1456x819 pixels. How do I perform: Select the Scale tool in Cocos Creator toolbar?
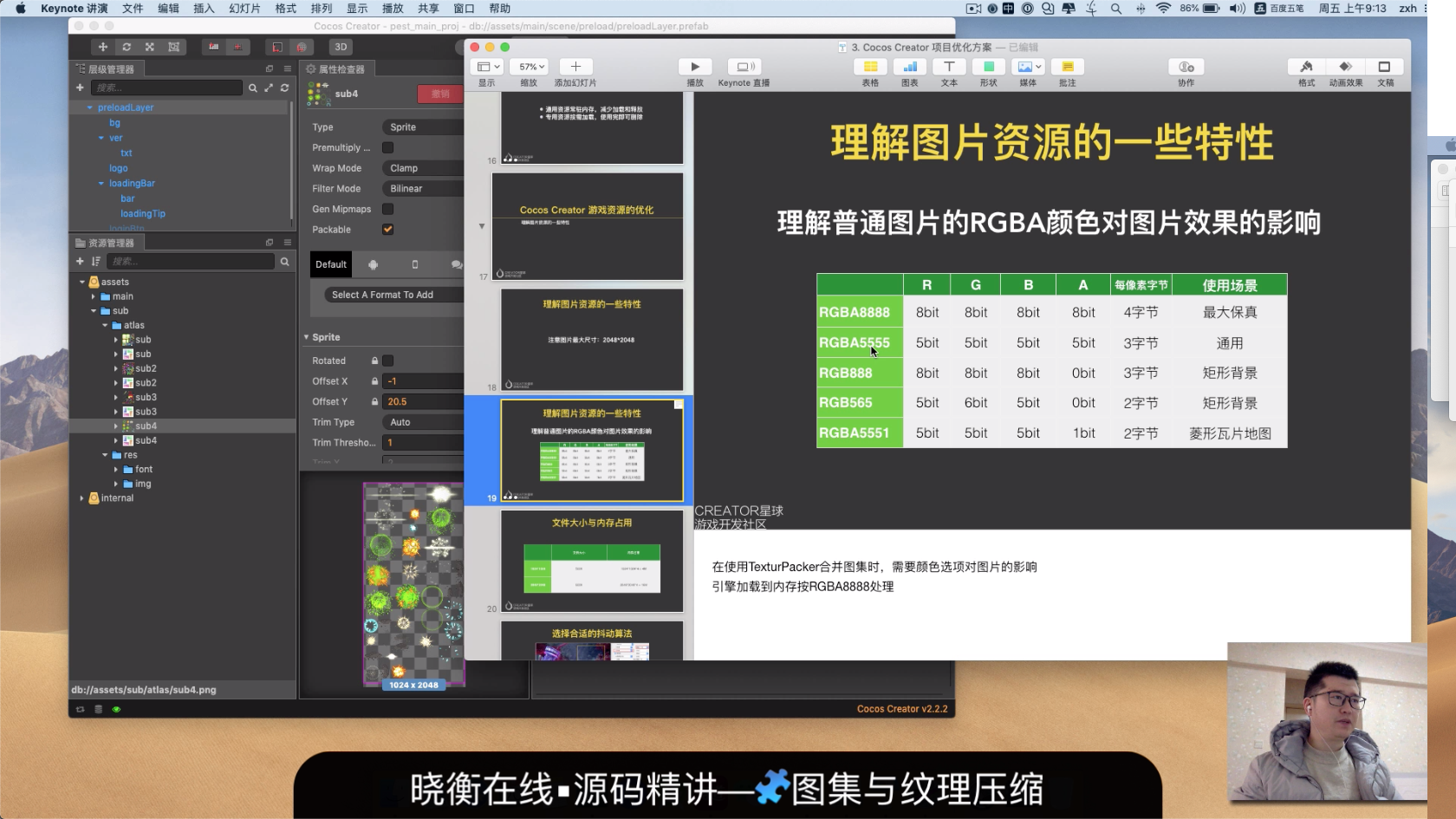tap(150, 47)
